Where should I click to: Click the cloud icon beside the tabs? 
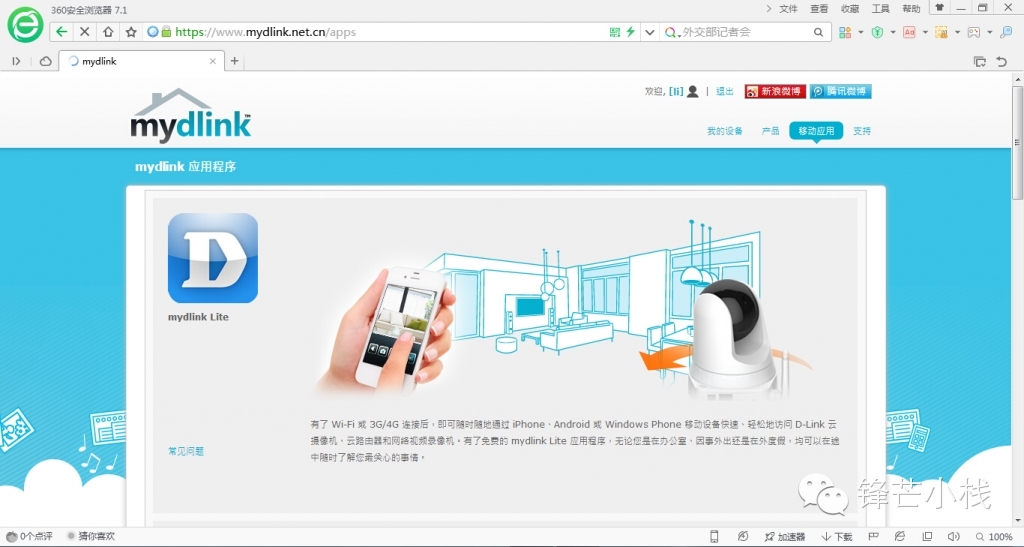[46, 61]
